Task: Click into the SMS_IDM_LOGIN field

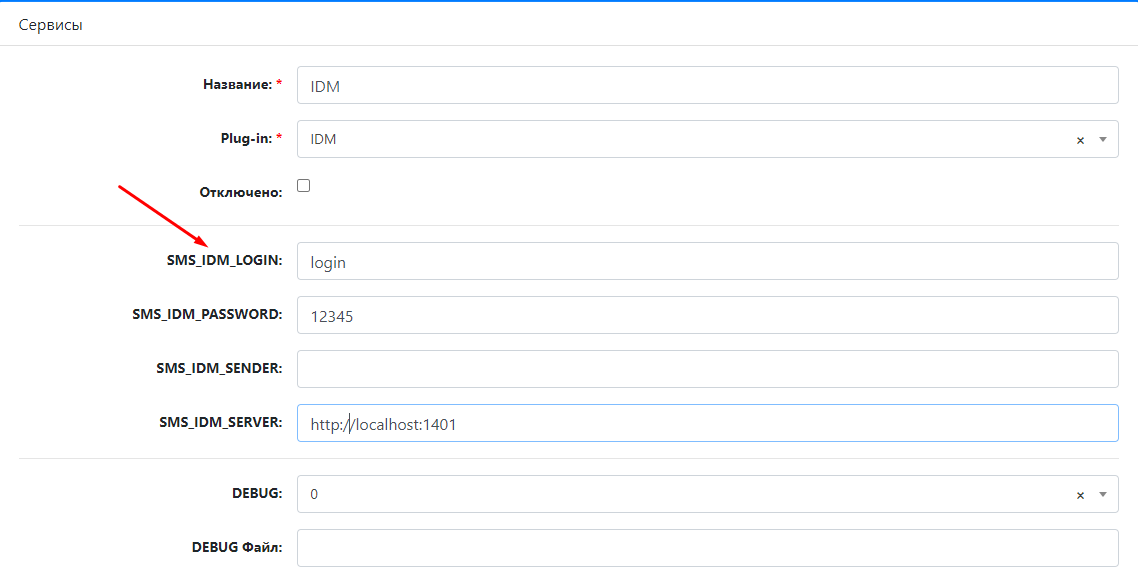Action: (x=708, y=261)
